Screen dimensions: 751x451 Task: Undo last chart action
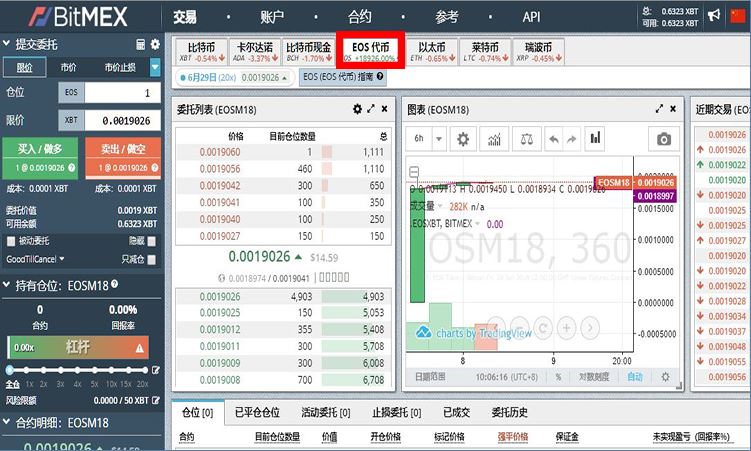pyautogui.click(x=554, y=139)
